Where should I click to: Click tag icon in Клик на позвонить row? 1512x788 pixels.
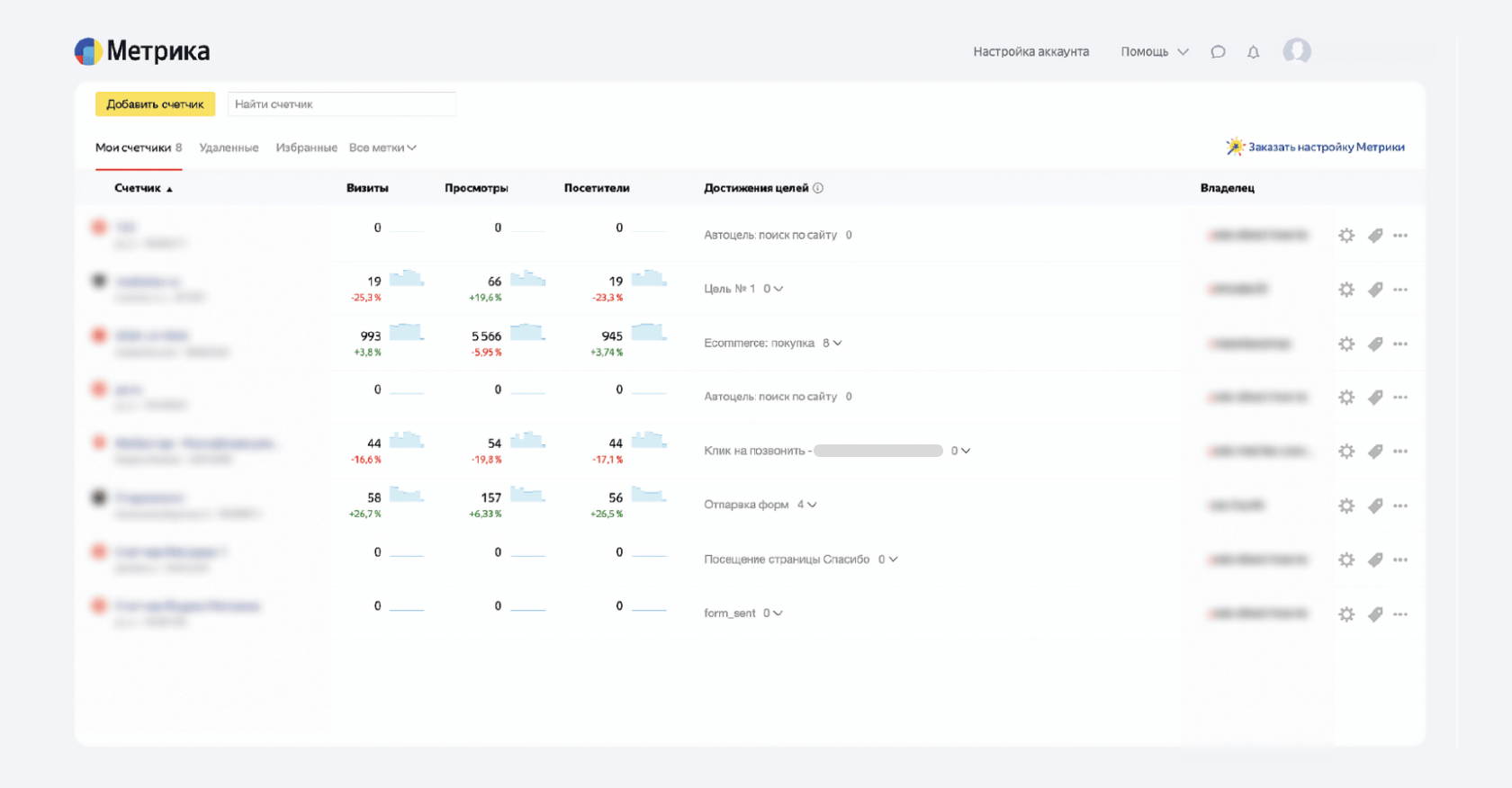click(x=1375, y=452)
